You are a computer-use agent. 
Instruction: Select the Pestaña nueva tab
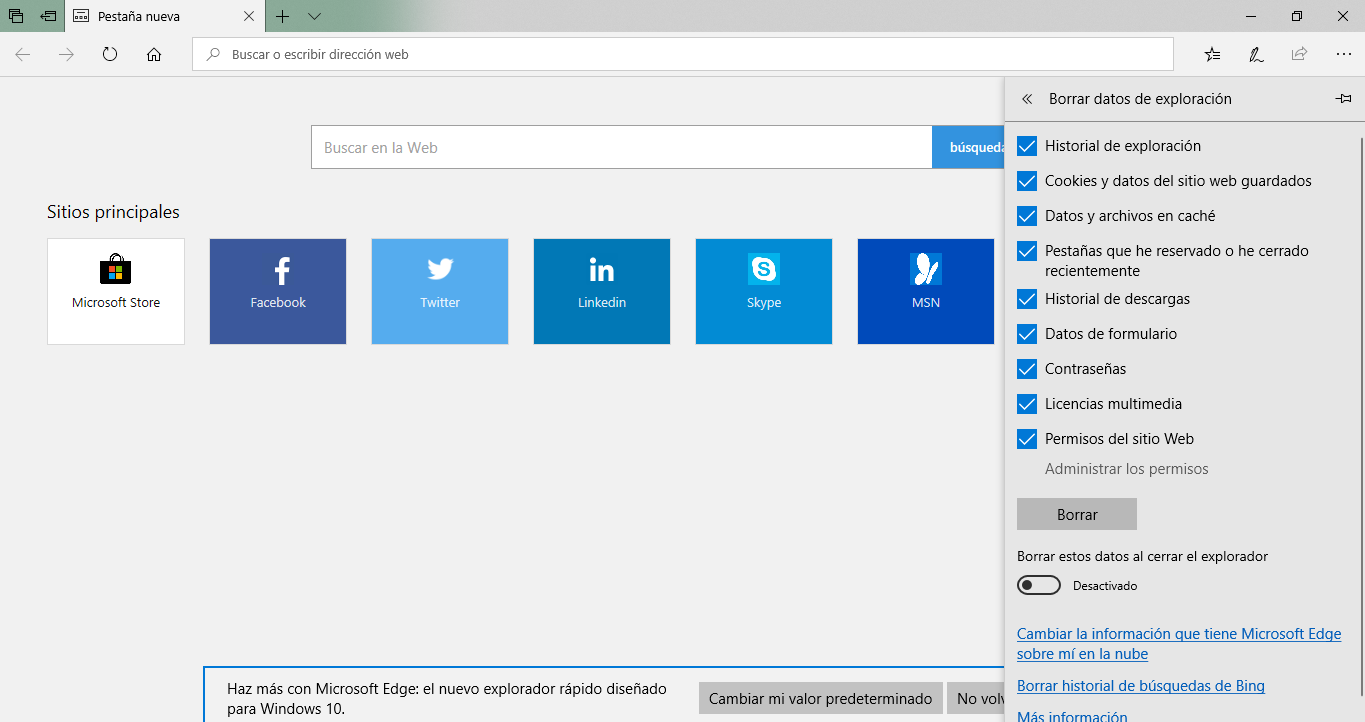165,16
